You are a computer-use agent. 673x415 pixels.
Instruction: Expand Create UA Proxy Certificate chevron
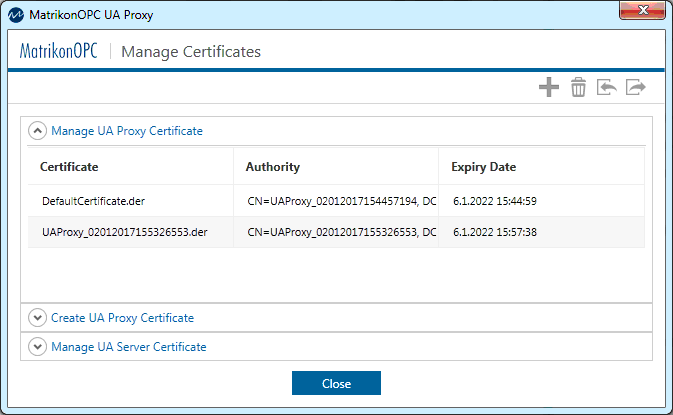(37, 318)
